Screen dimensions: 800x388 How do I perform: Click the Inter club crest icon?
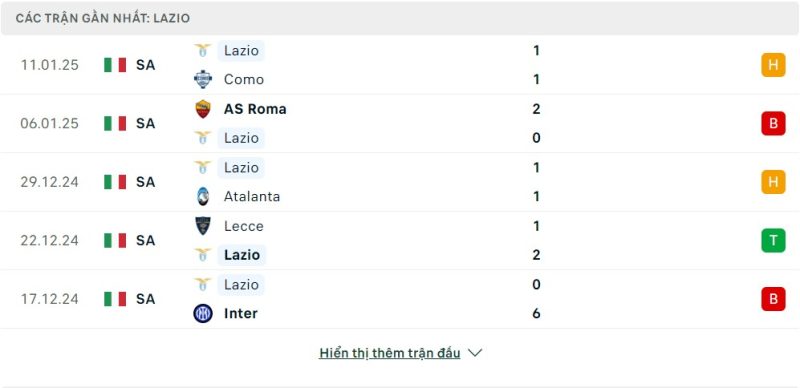click(203, 313)
